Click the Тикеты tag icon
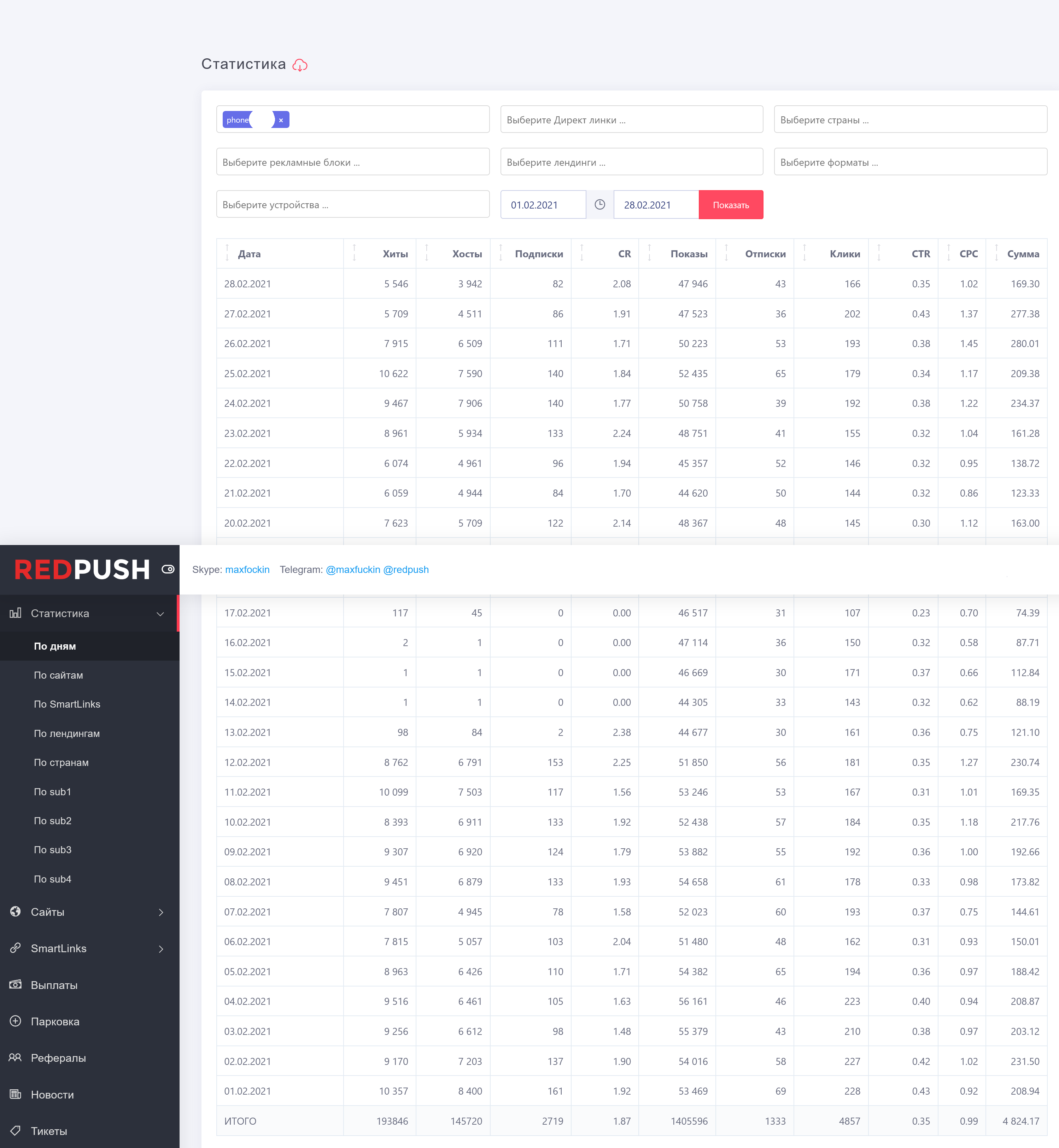Image resolution: width=1059 pixels, height=1148 pixels. click(x=16, y=1130)
